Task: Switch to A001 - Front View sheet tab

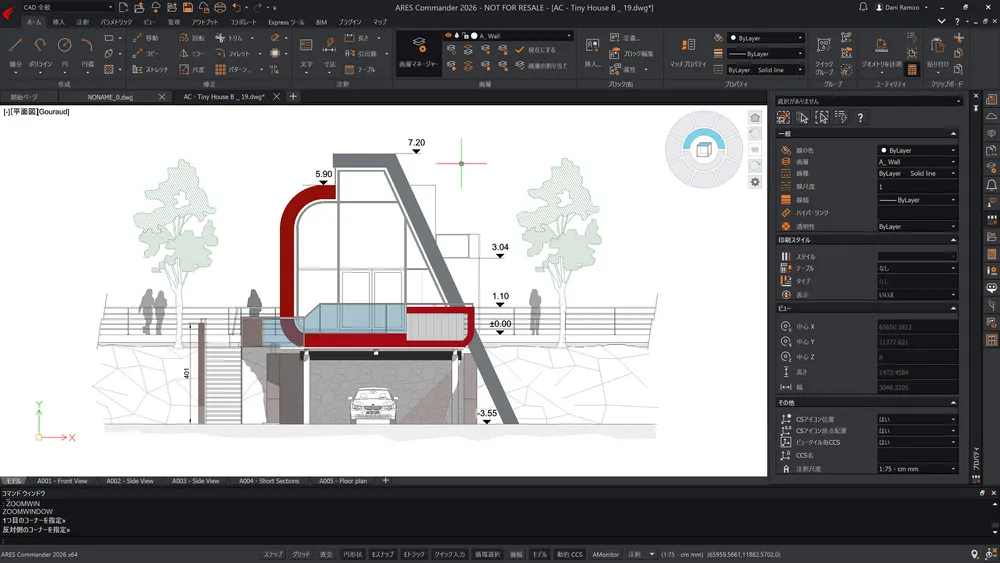Action: 62,481
